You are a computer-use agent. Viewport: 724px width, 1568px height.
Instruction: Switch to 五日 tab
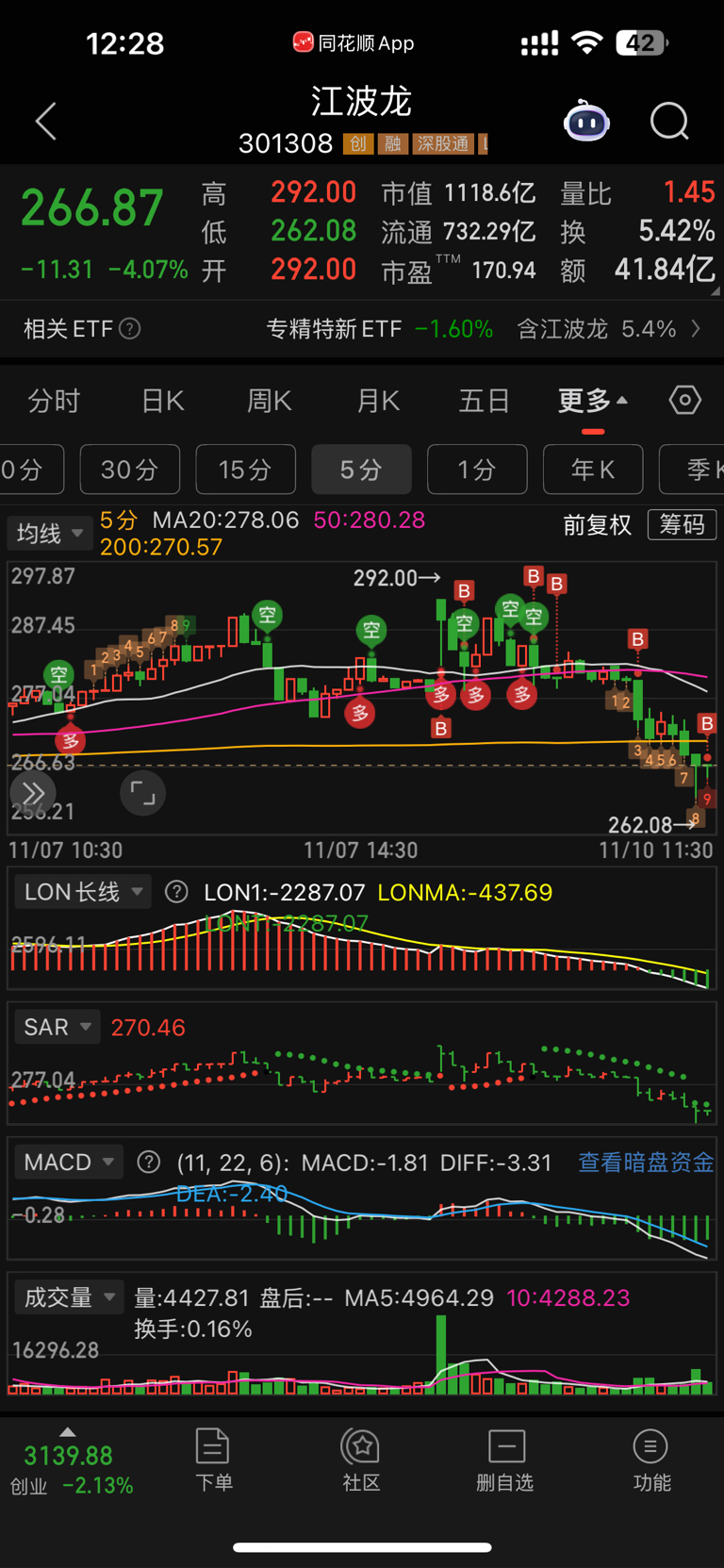click(x=485, y=401)
